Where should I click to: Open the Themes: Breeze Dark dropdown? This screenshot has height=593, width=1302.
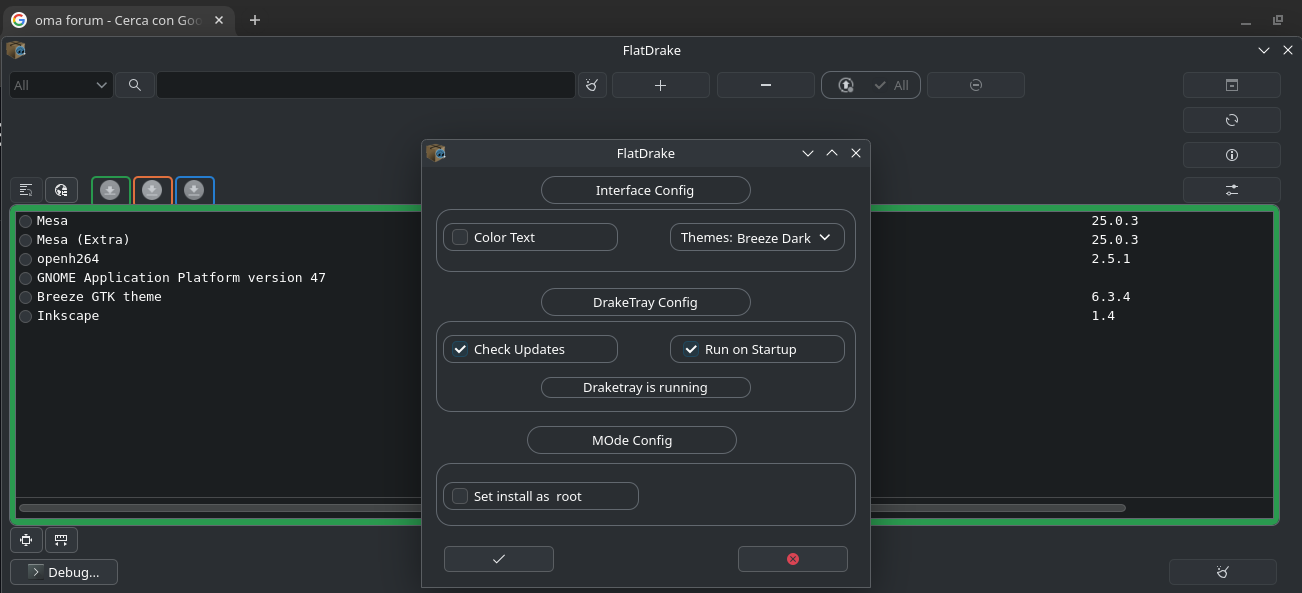point(757,237)
